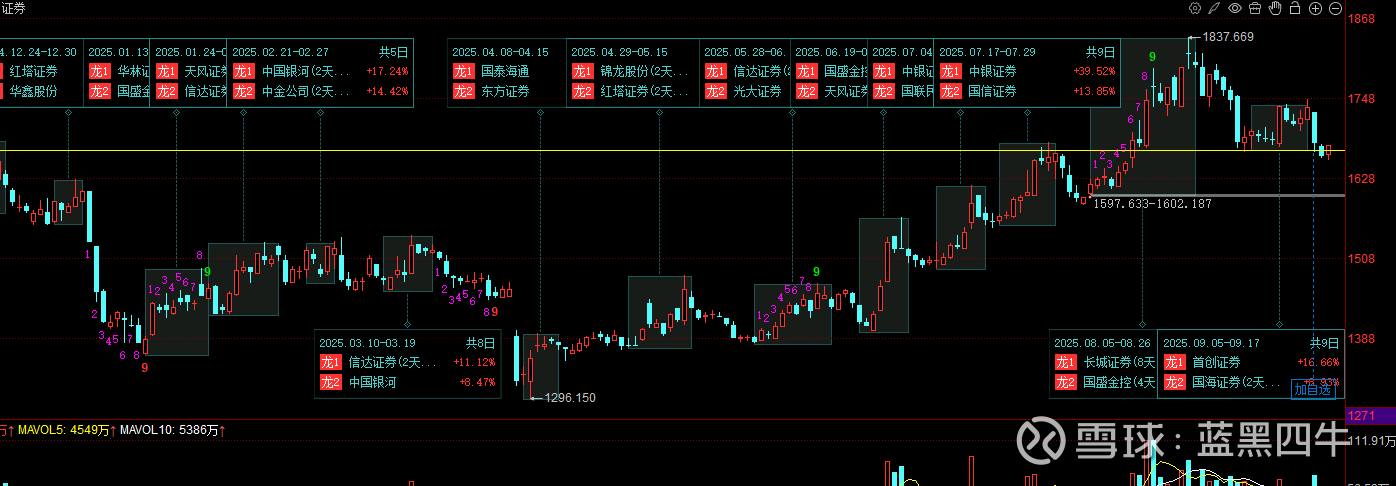Click date range 2025.09.05-09.17
Viewport: 1396px width, 486px height.
coord(1212,342)
